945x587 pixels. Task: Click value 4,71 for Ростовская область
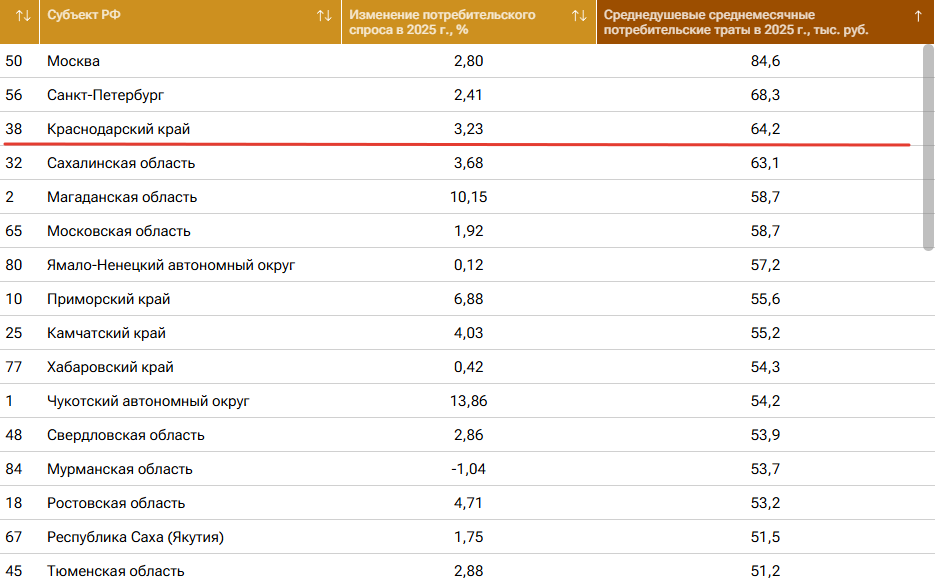click(469, 503)
